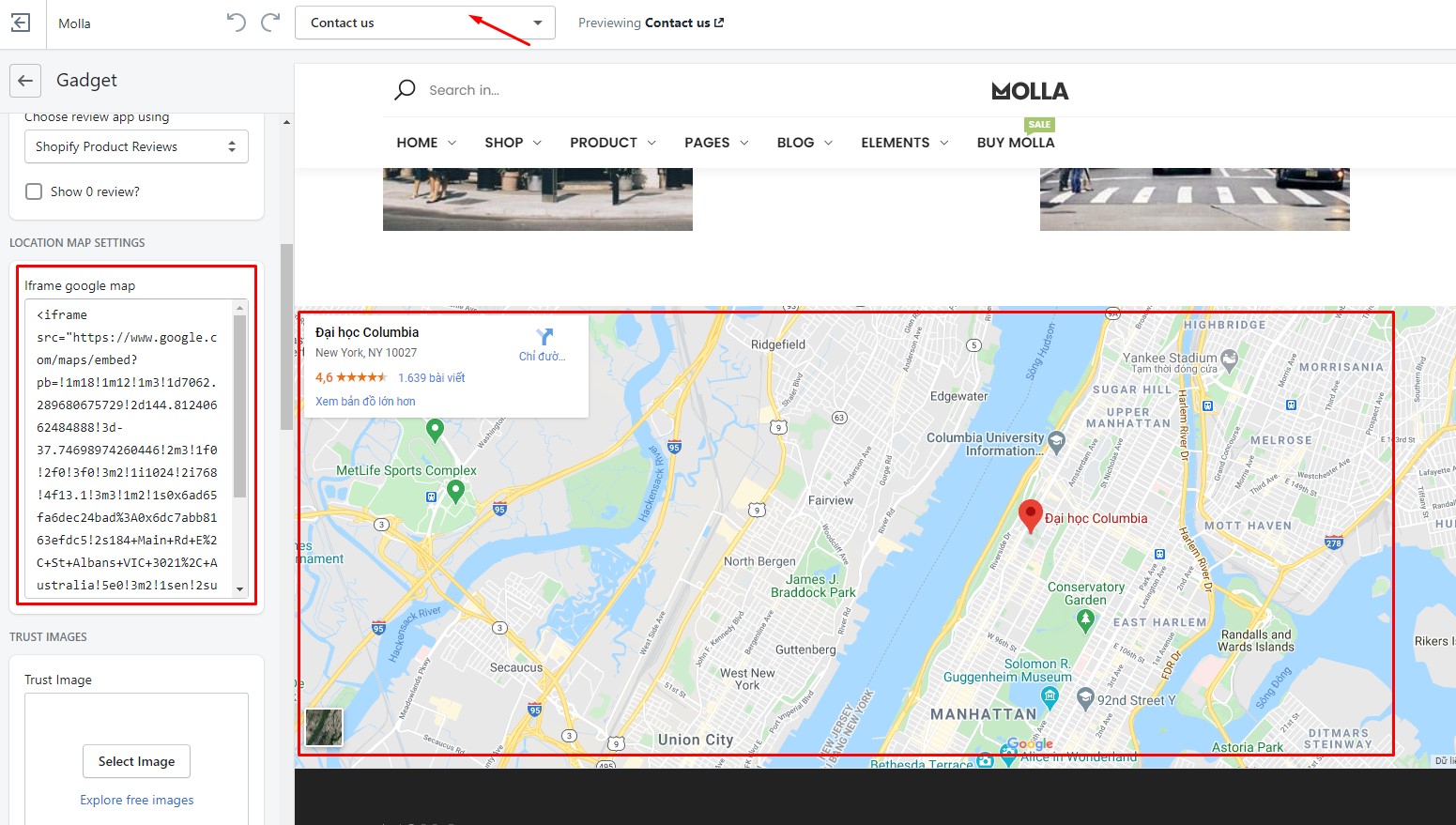Open the ELEMENTS menu item
Image resolution: width=1456 pixels, height=825 pixels.
[896, 143]
